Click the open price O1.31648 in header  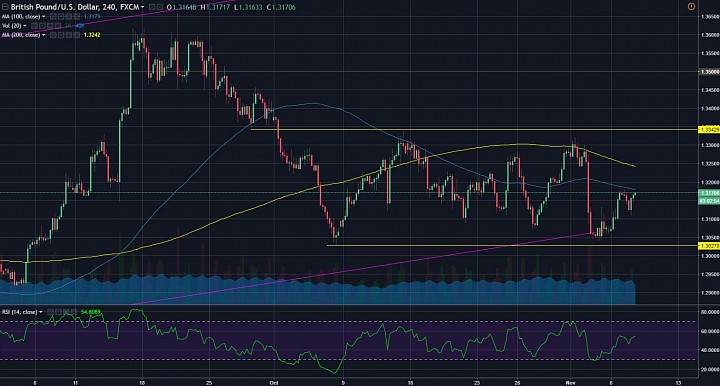(x=182, y=7)
